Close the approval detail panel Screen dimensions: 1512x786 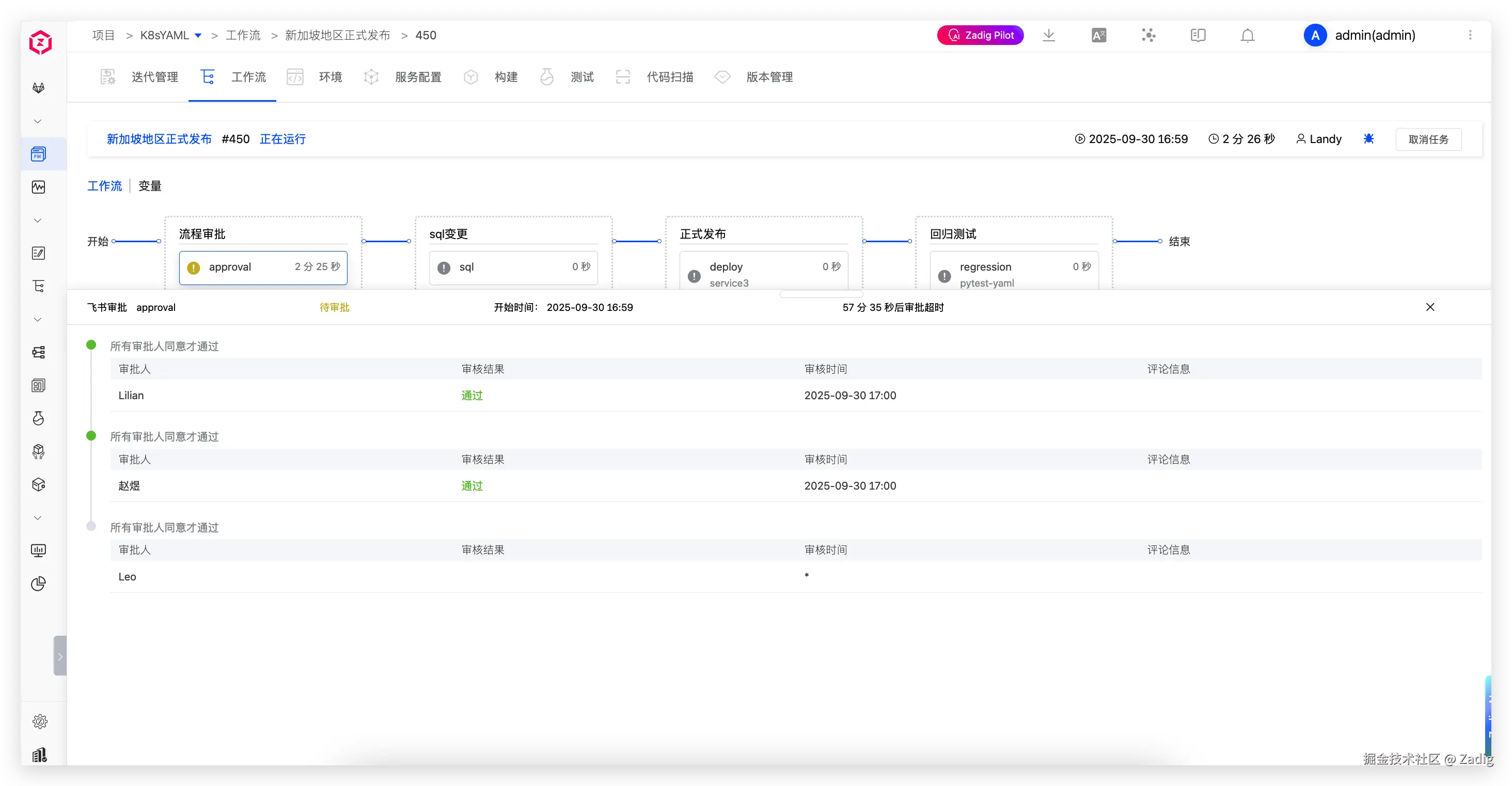1430,307
